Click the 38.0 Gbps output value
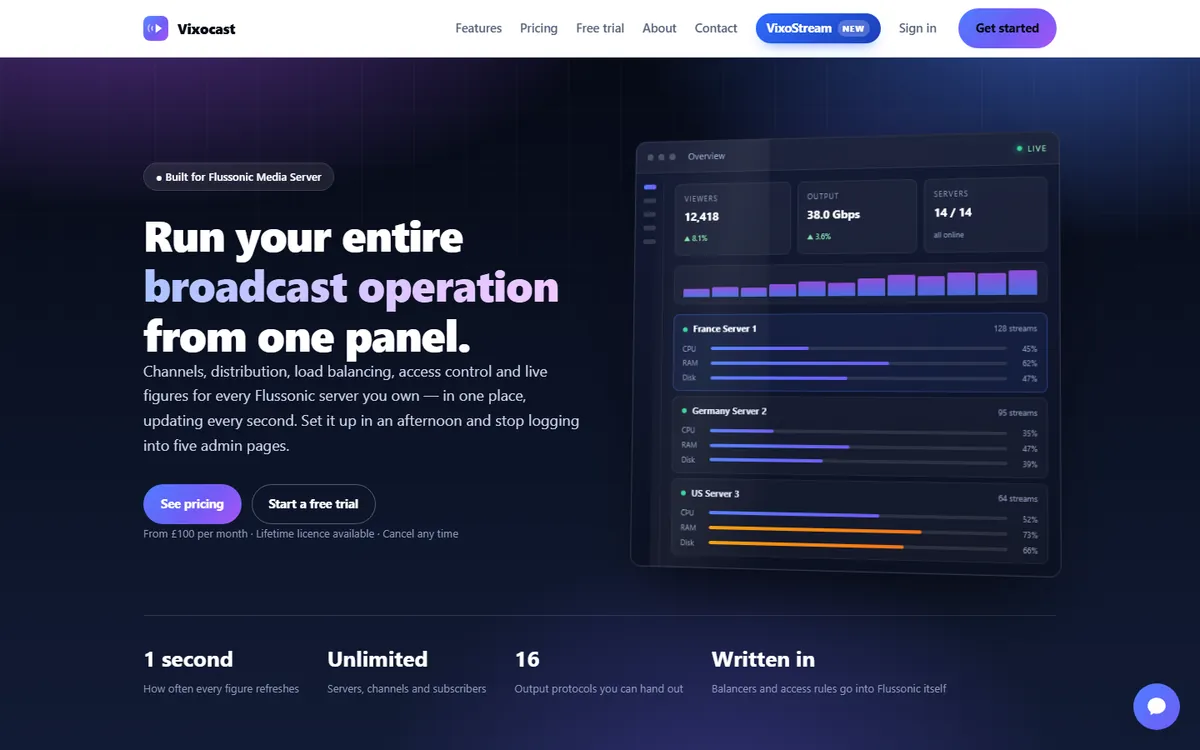This screenshot has width=1200, height=750. click(x=834, y=214)
